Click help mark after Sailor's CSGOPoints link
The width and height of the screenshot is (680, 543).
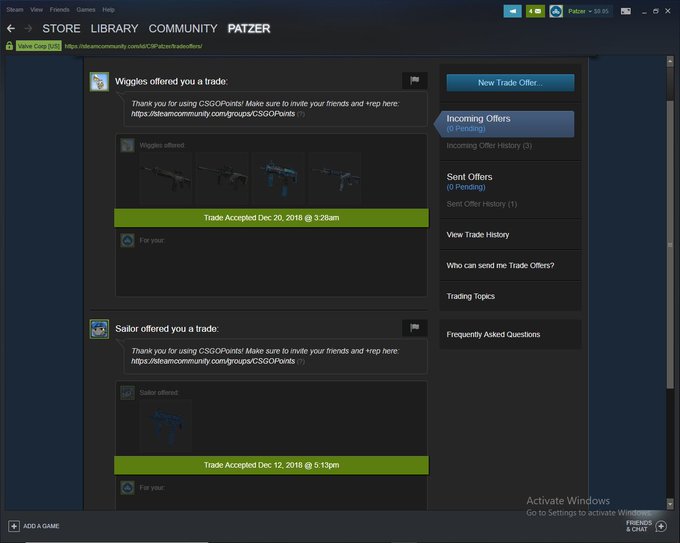tap(301, 362)
